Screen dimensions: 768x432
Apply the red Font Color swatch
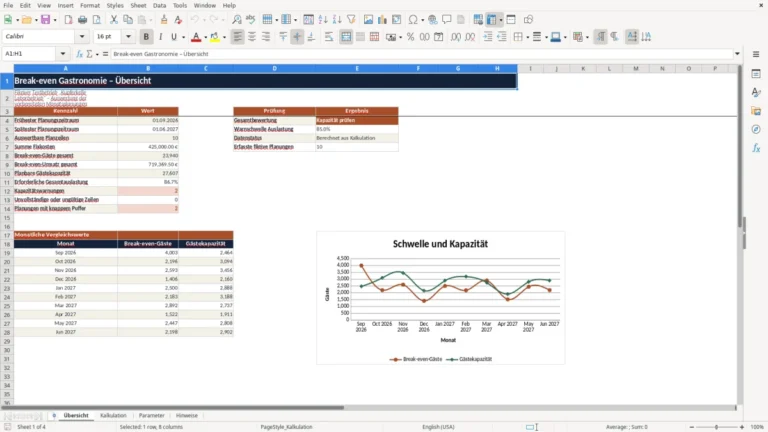[196, 37]
